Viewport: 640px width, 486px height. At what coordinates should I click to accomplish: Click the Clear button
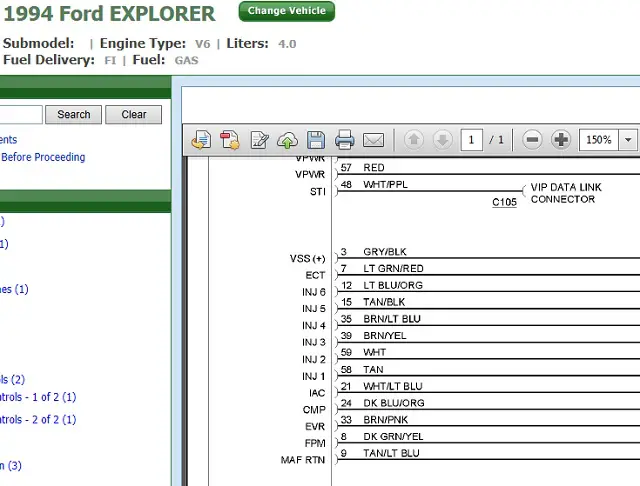133,114
